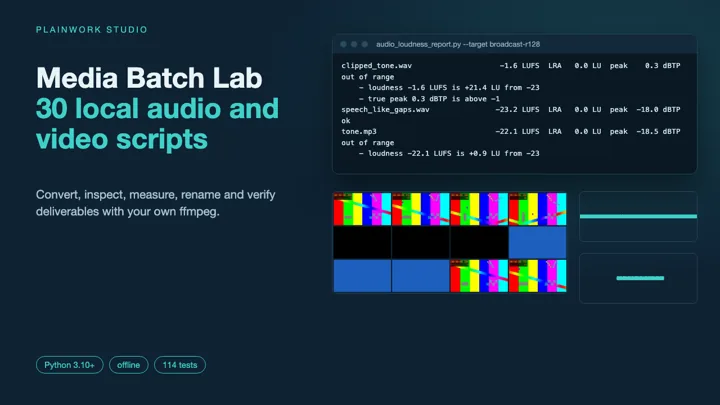Click the offline pill badge
Screen dimensions: 720x405
[x=129, y=365]
